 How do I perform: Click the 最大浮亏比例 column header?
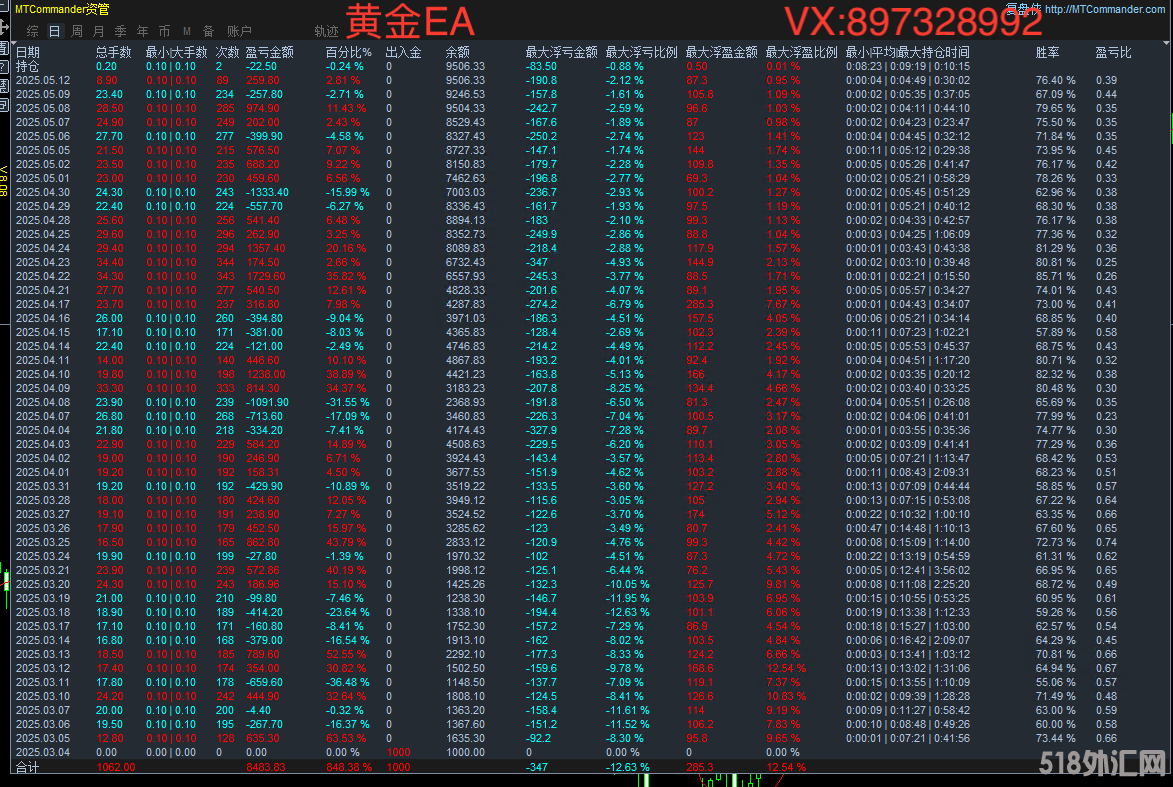(641, 52)
